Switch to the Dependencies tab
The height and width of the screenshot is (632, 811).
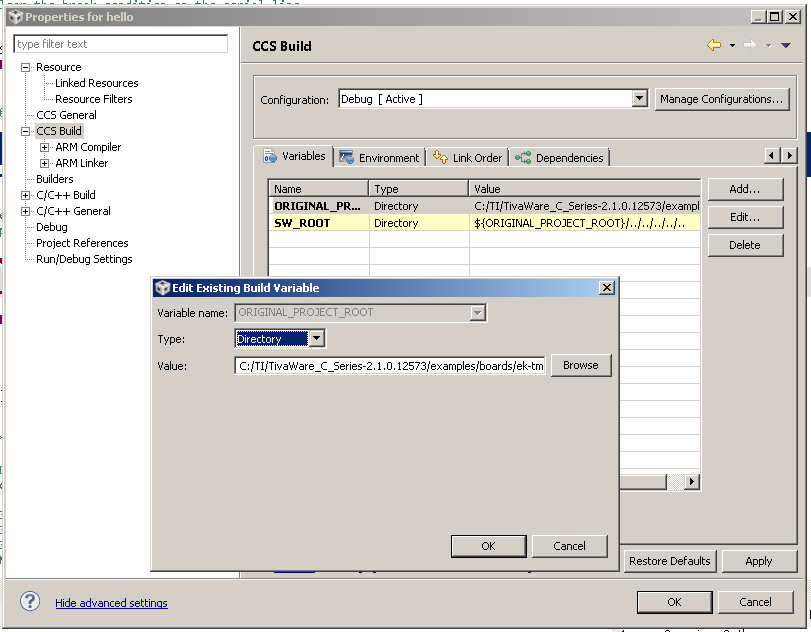coord(559,158)
